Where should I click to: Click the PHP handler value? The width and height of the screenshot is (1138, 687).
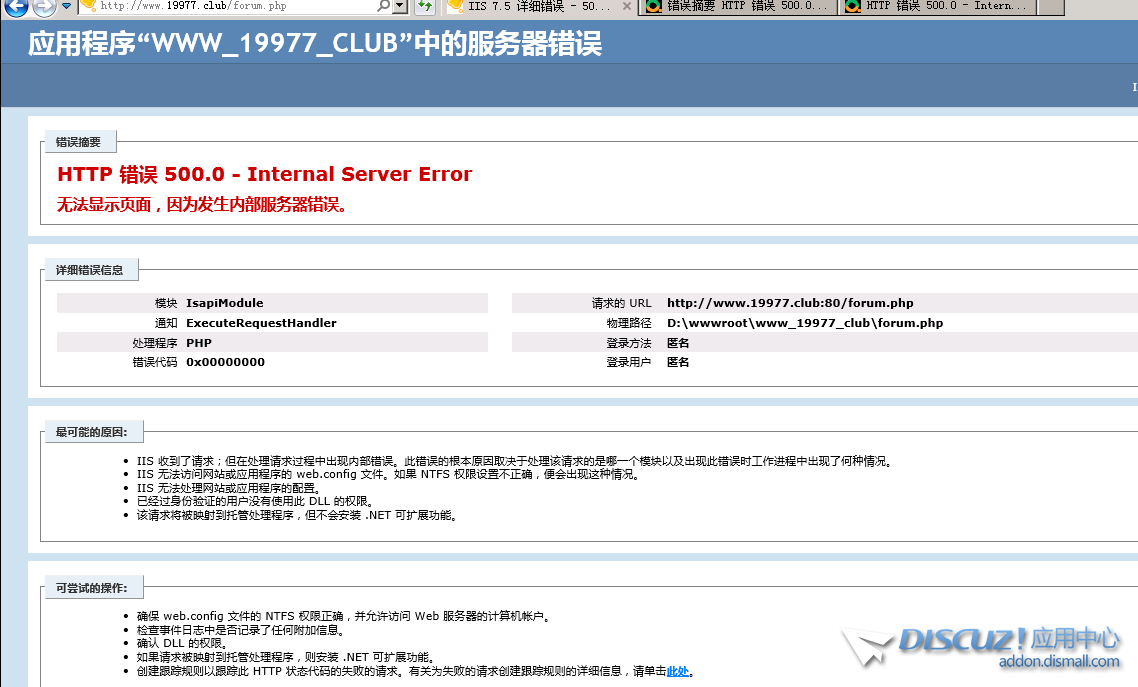(199, 343)
